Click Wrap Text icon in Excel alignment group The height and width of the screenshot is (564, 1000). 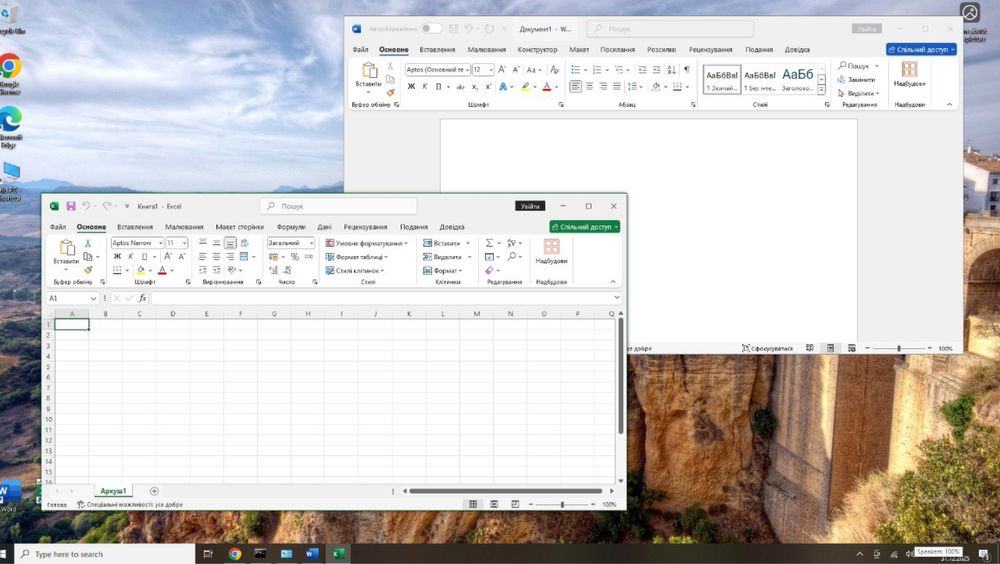coord(244,243)
